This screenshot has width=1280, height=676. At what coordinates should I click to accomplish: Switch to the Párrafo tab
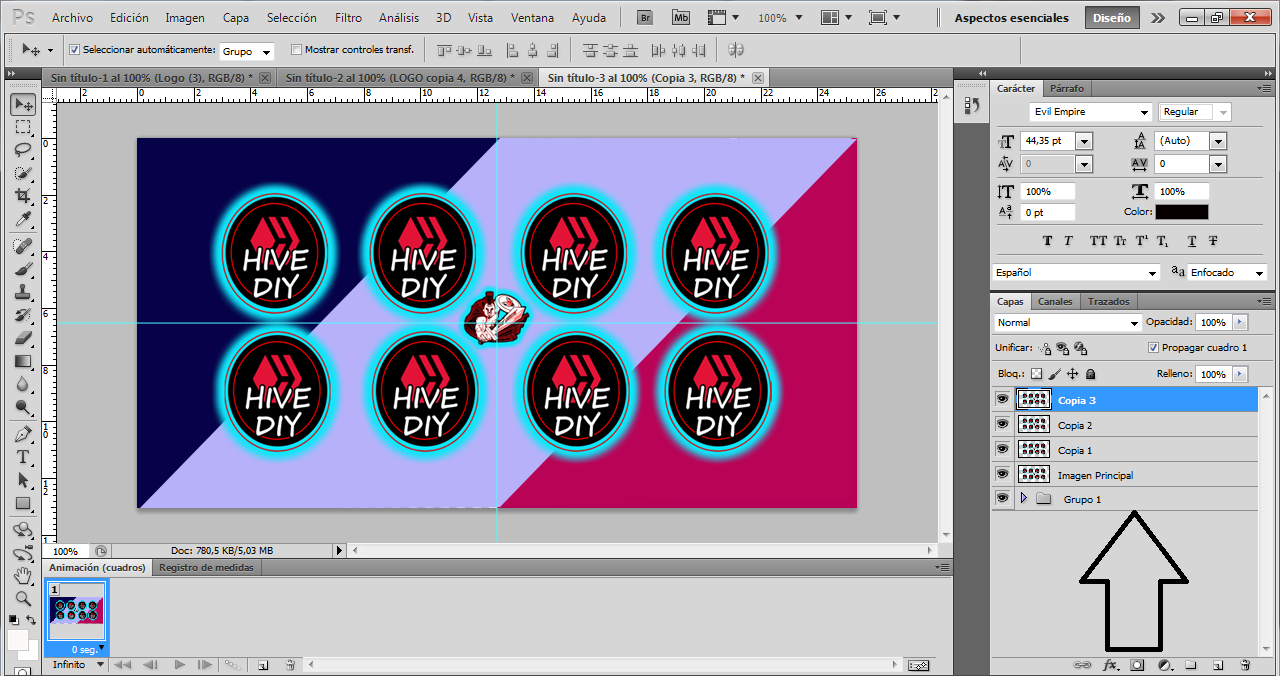coord(1066,88)
